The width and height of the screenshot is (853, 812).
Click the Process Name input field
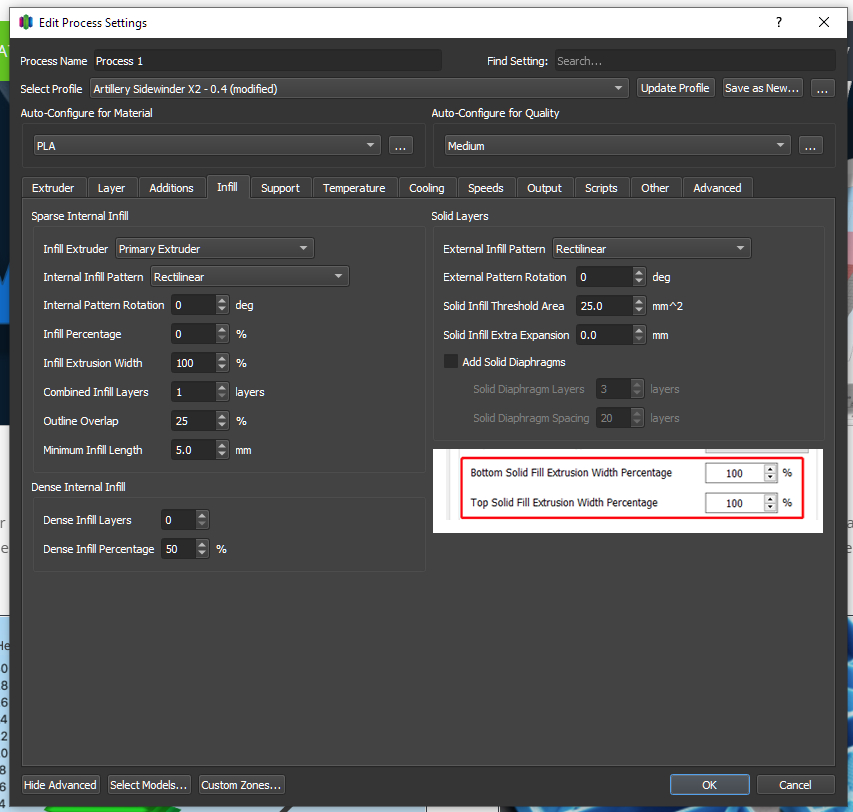[267, 61]
